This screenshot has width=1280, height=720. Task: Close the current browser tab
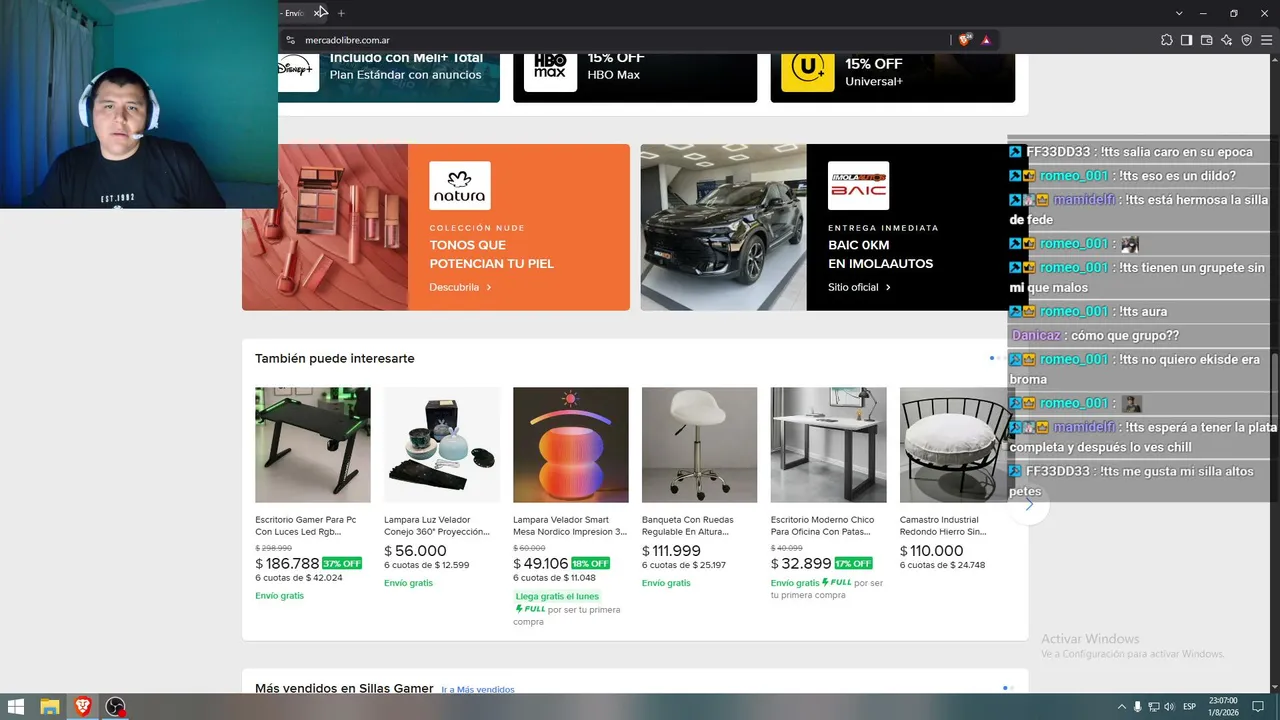tap(319, 13)
